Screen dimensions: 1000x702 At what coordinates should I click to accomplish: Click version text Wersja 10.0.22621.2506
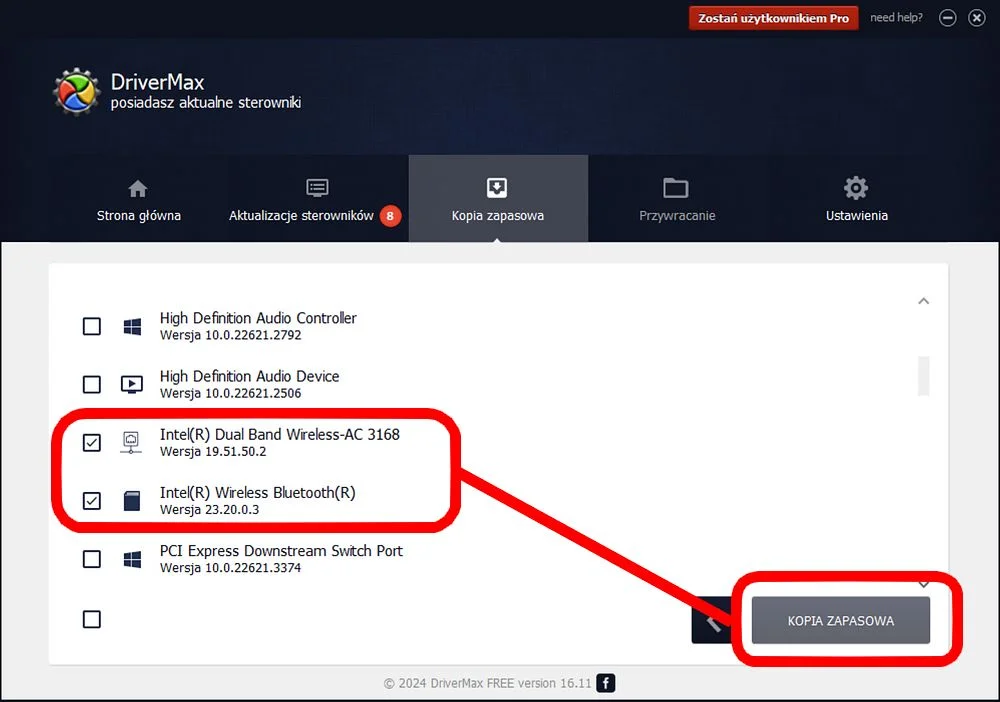tap(230, 393)
